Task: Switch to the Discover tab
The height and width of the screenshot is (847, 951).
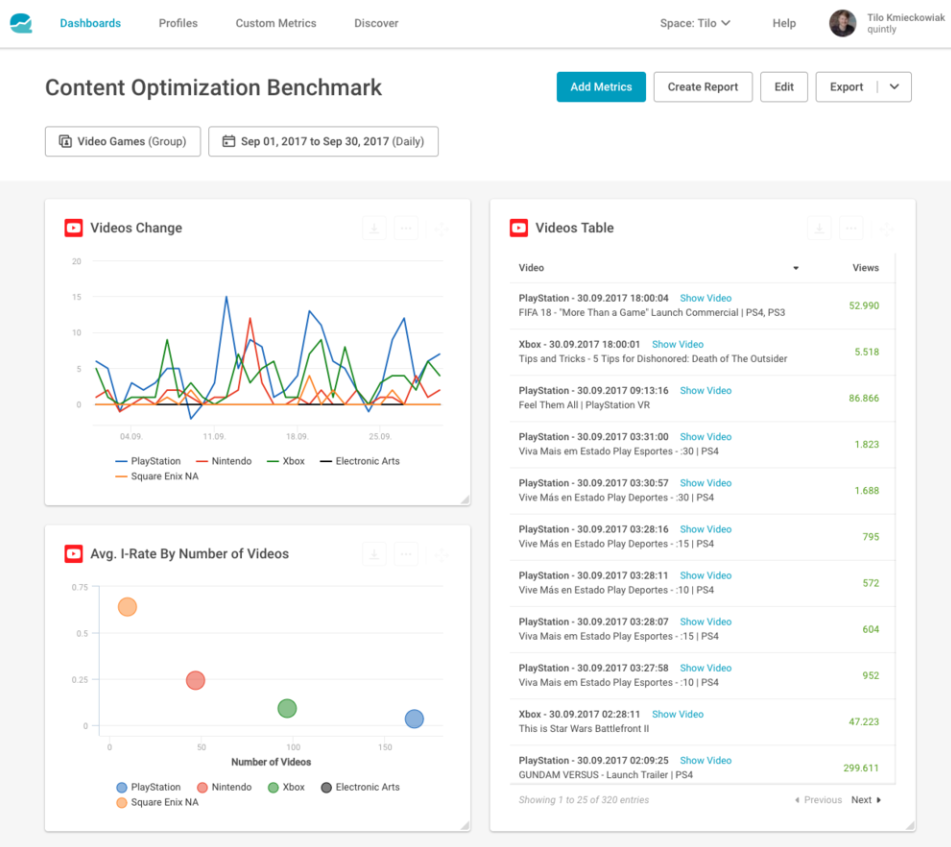Action: tap(376, 23)
